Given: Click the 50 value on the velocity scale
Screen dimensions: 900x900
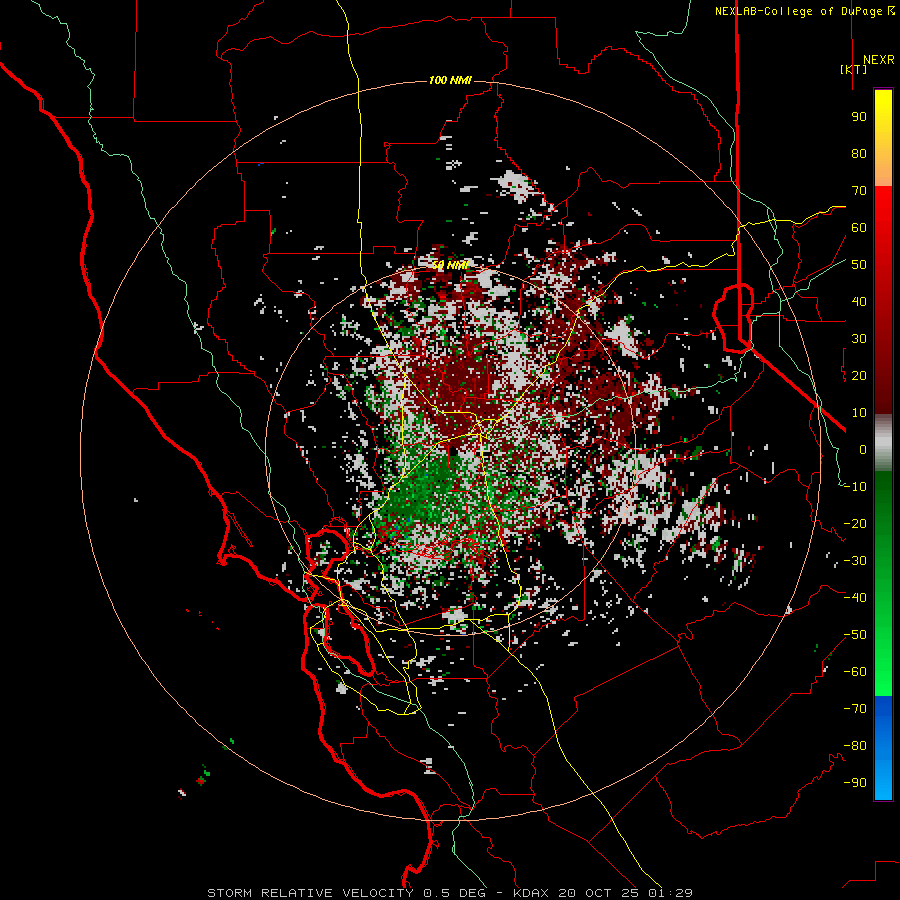Looking at the screenshot, I should [x=859, y=265].
